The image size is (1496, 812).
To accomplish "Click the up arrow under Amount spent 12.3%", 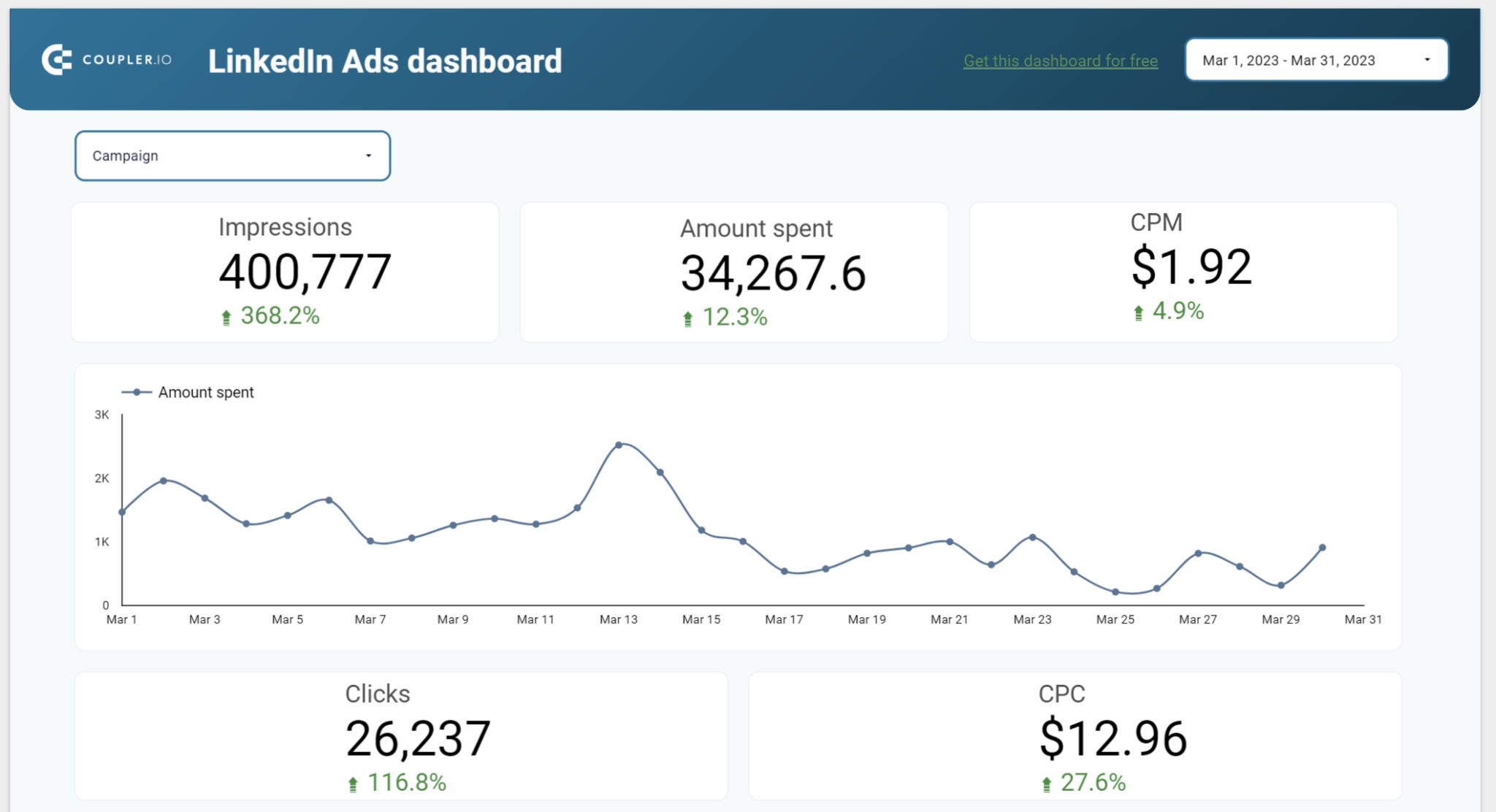I will (687, 318).
